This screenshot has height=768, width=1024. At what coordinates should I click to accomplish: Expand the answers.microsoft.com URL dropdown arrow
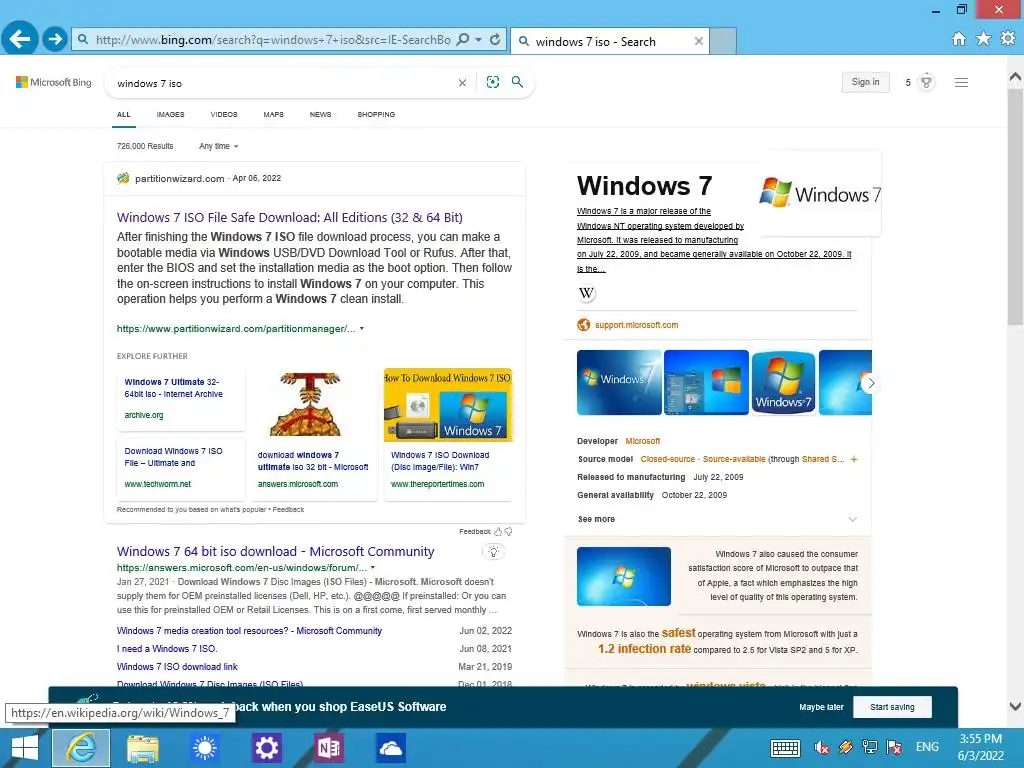pyautogui.click(x=373, y=568)
